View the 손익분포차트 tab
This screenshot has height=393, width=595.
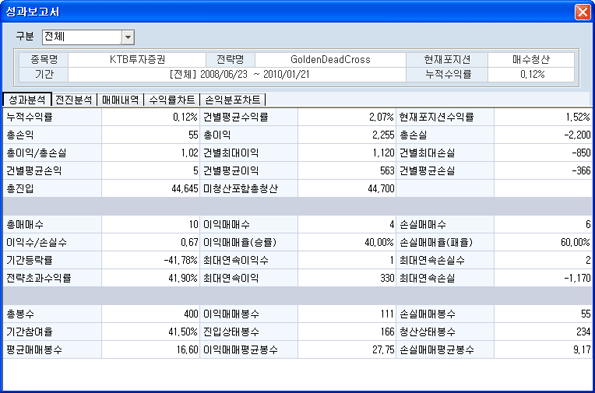click(233, 100)
